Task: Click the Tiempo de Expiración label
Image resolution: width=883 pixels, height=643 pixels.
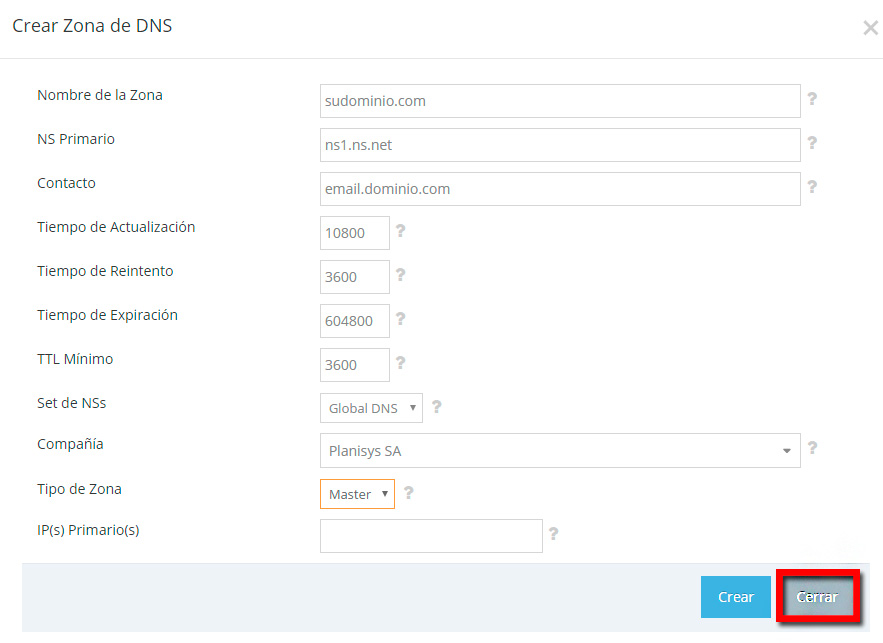Action: click(x=108, y=315)
